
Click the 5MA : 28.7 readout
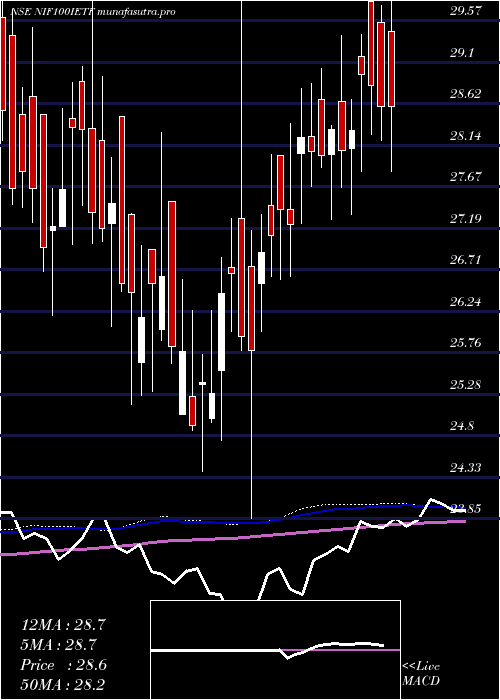click(x=58, y=645)
